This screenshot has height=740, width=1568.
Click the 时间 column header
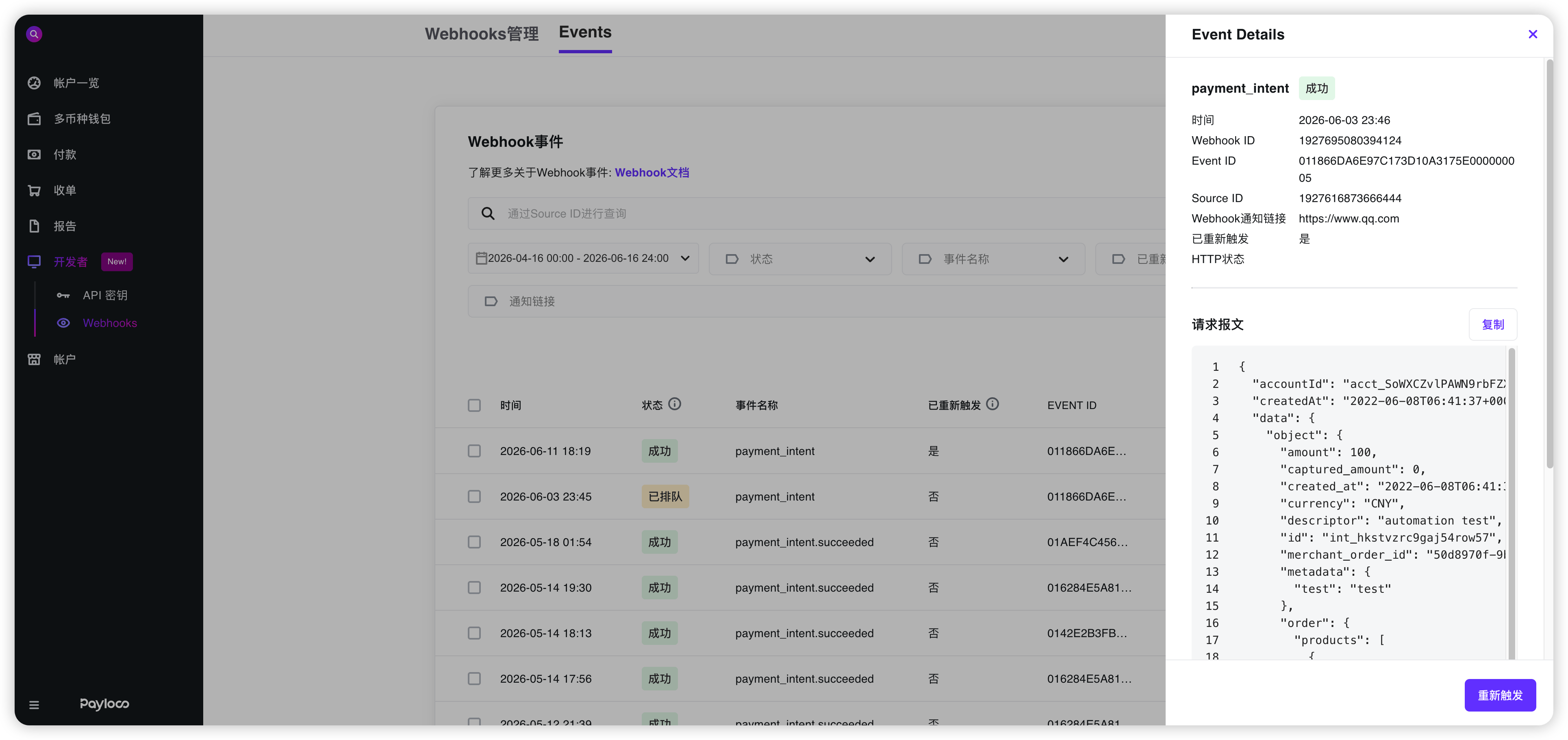(x=510, y=405)
